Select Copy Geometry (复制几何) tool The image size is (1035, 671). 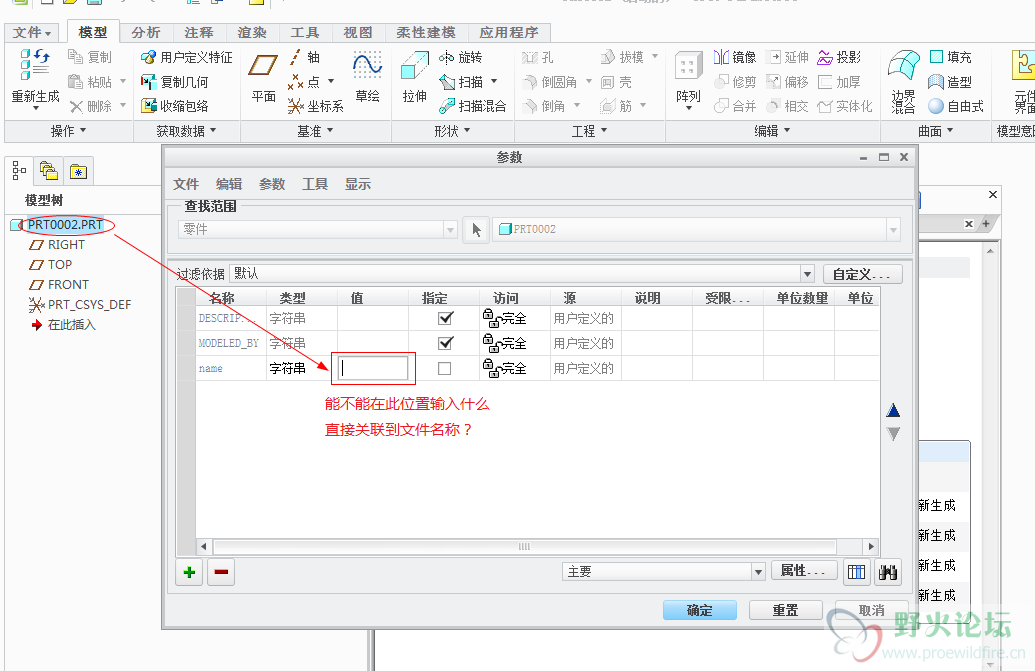pos(175,82)
